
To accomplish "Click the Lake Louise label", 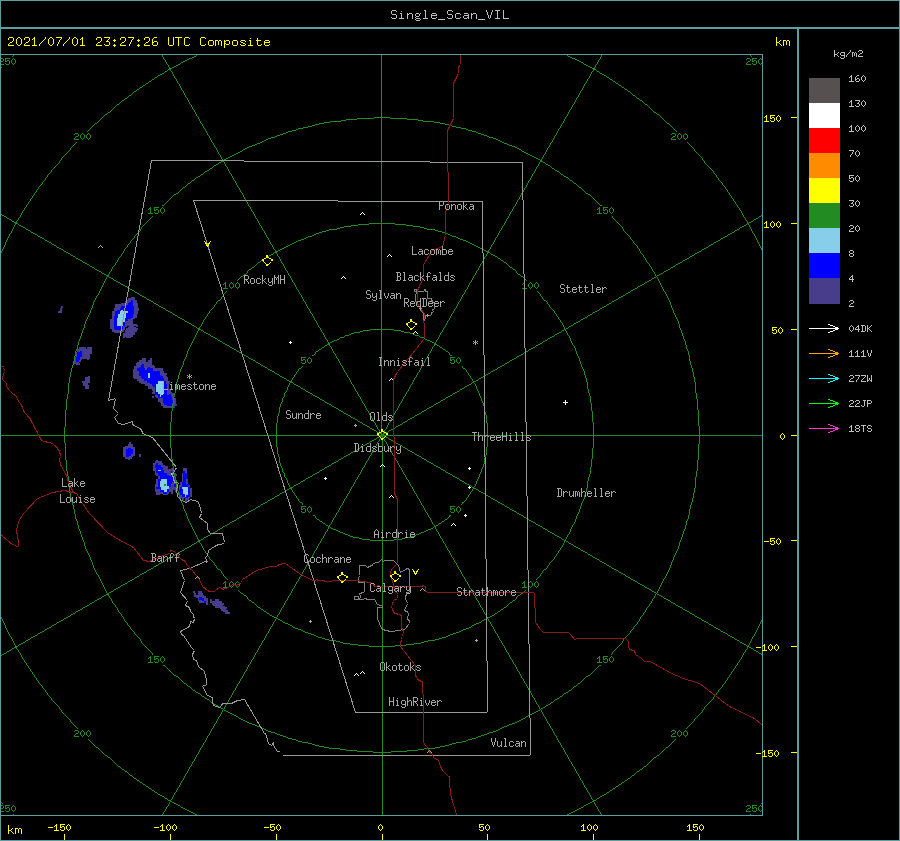I will click(77, 491).
